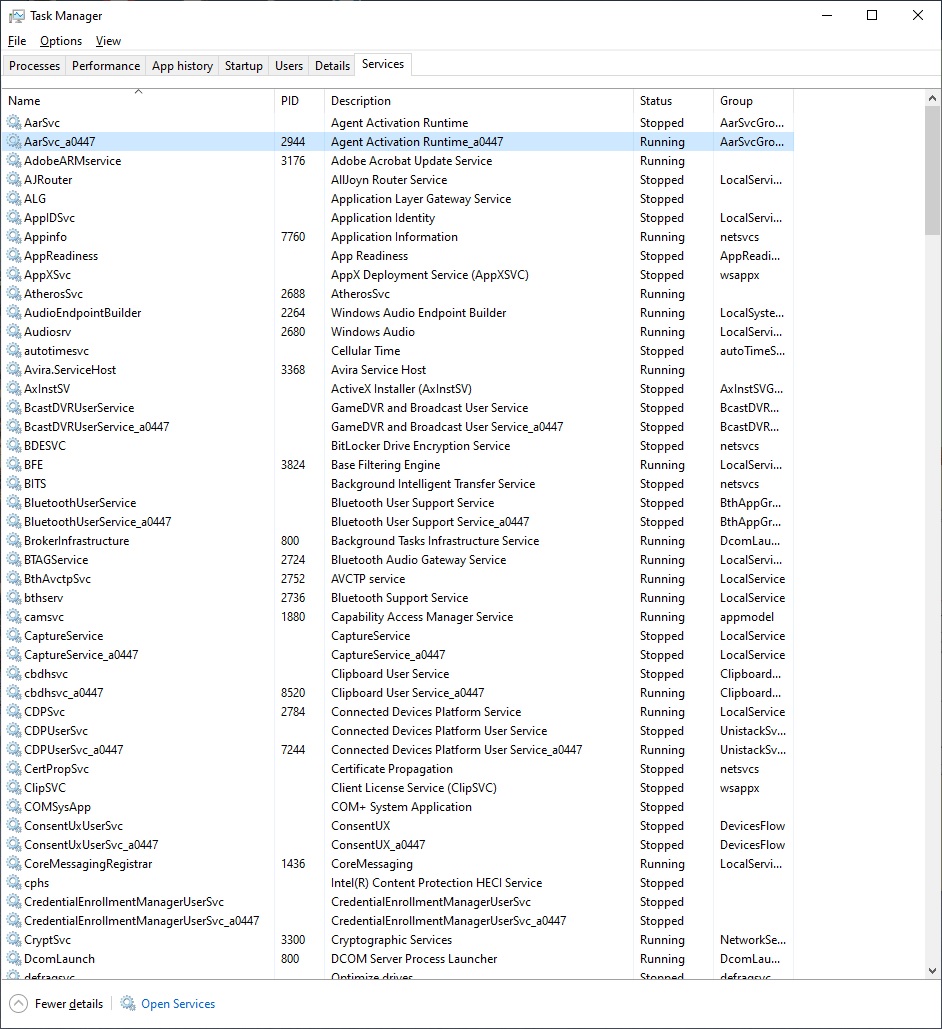The height and width of the screenshot is (1029, 942).
Task: Click PID 8520 for cbdhsvc_a0447
Action: (x=293, y=693)
